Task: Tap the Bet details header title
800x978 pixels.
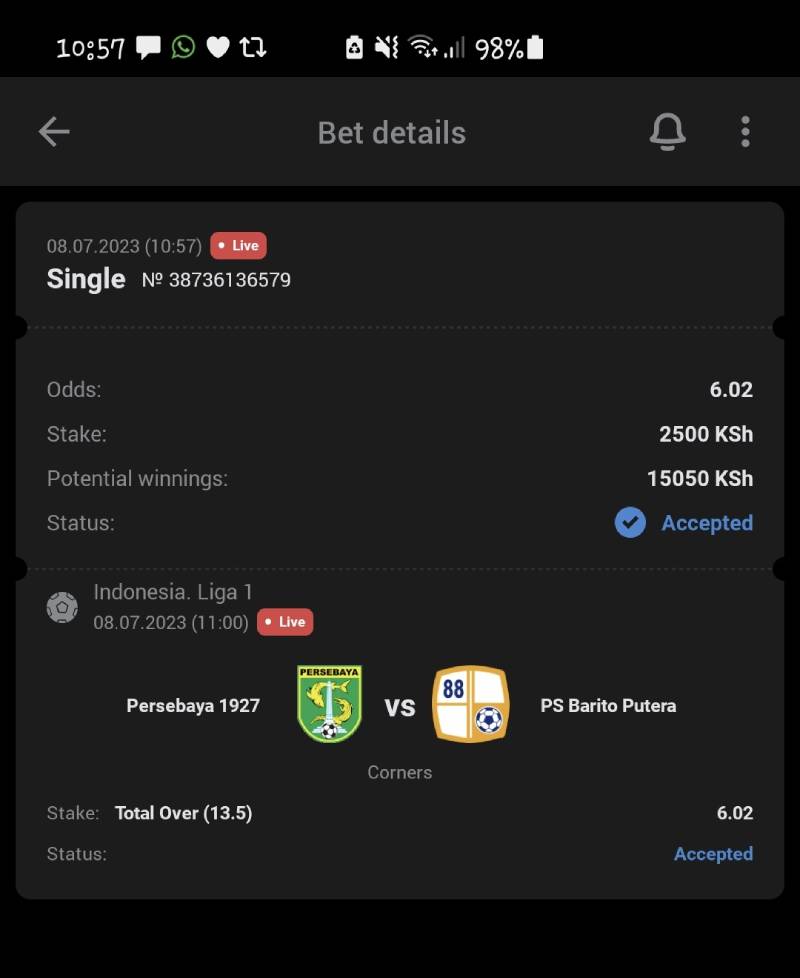Action: (x=392, y=133)
